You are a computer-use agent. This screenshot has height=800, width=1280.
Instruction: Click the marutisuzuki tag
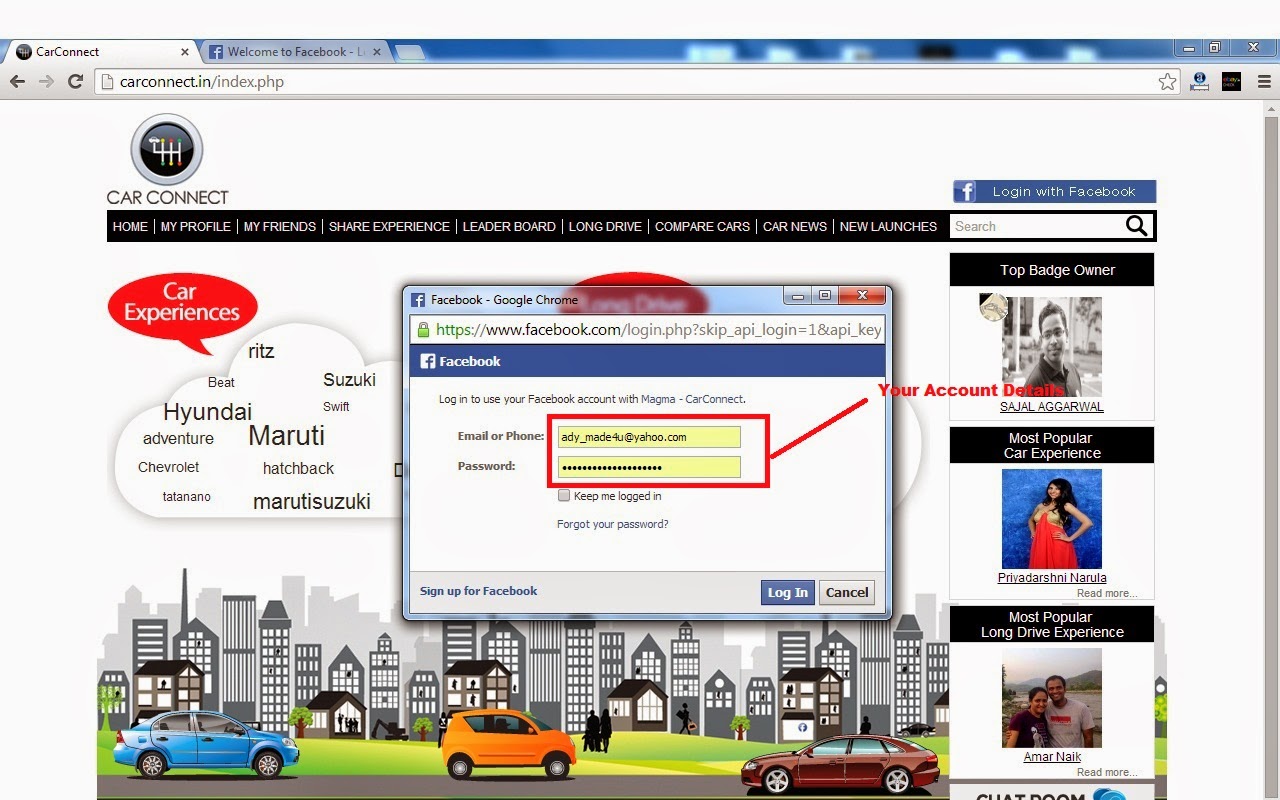(x=312, y=502)
